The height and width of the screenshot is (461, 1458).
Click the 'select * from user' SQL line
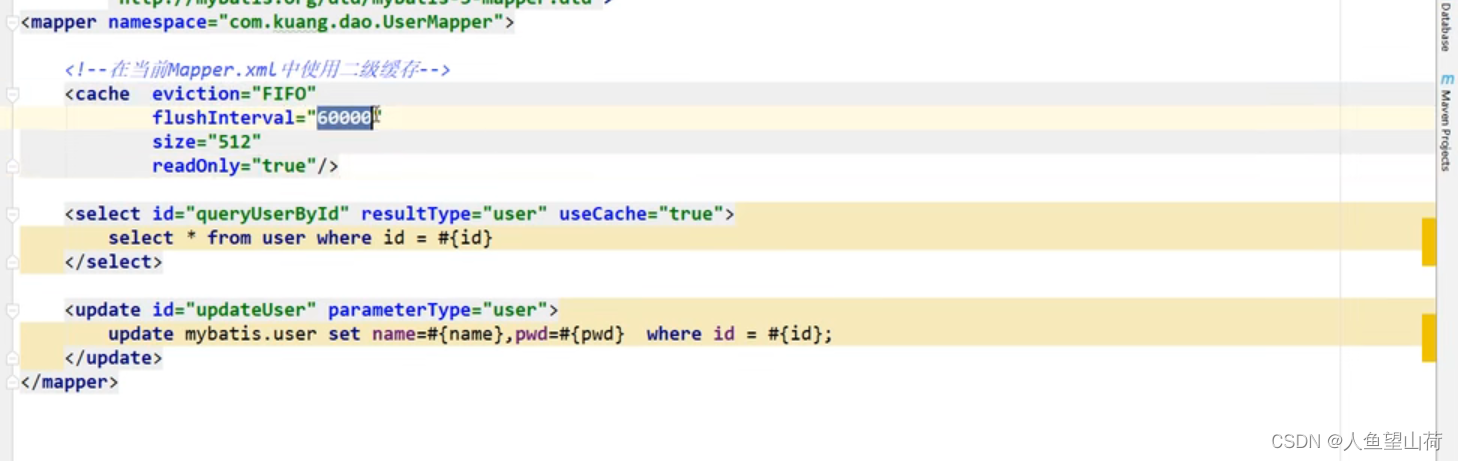tap(300, 238)
